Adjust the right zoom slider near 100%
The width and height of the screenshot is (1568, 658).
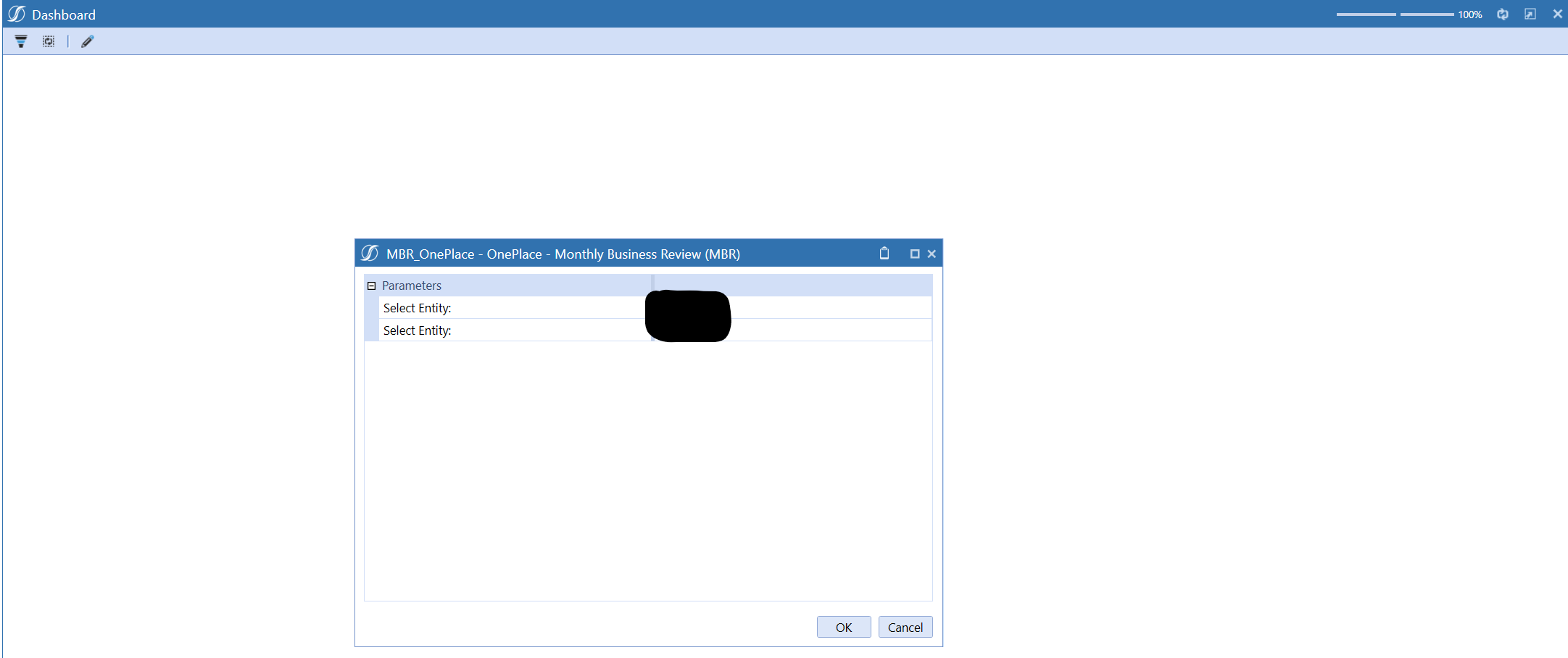[1427, 14]
